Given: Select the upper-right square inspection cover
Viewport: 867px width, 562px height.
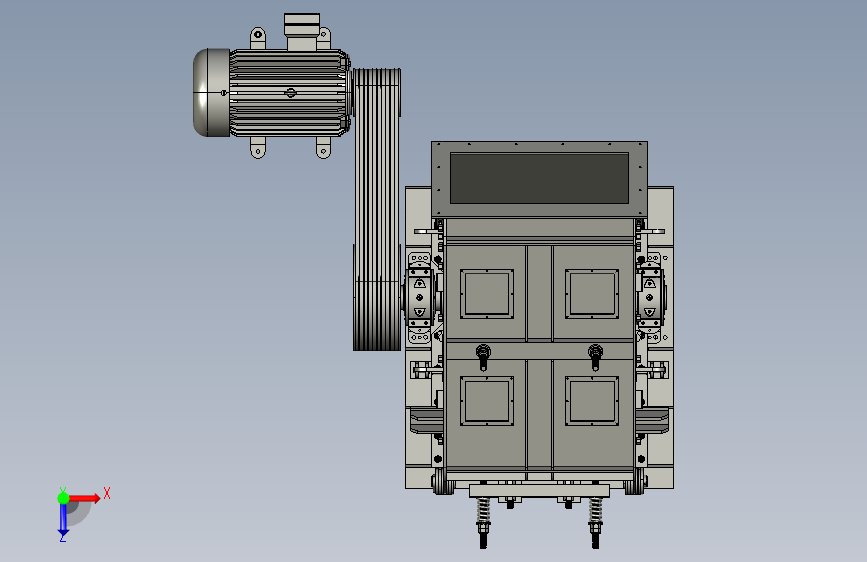Looking at the screenshot, I should coord(592,294).
